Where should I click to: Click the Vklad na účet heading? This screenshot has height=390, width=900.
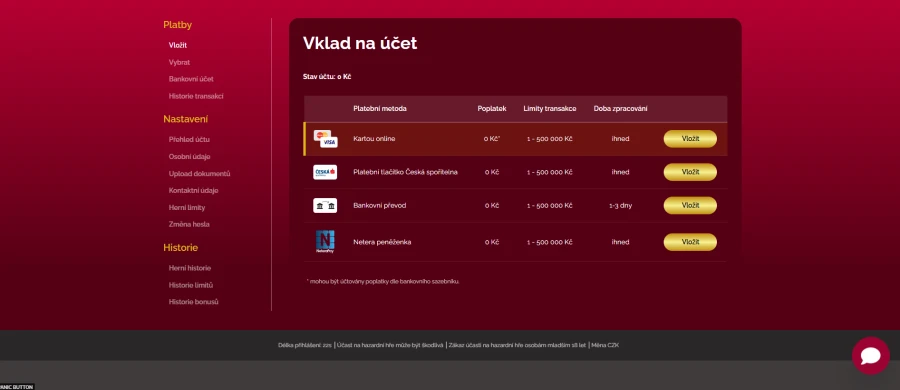click(x=360, y=43)
